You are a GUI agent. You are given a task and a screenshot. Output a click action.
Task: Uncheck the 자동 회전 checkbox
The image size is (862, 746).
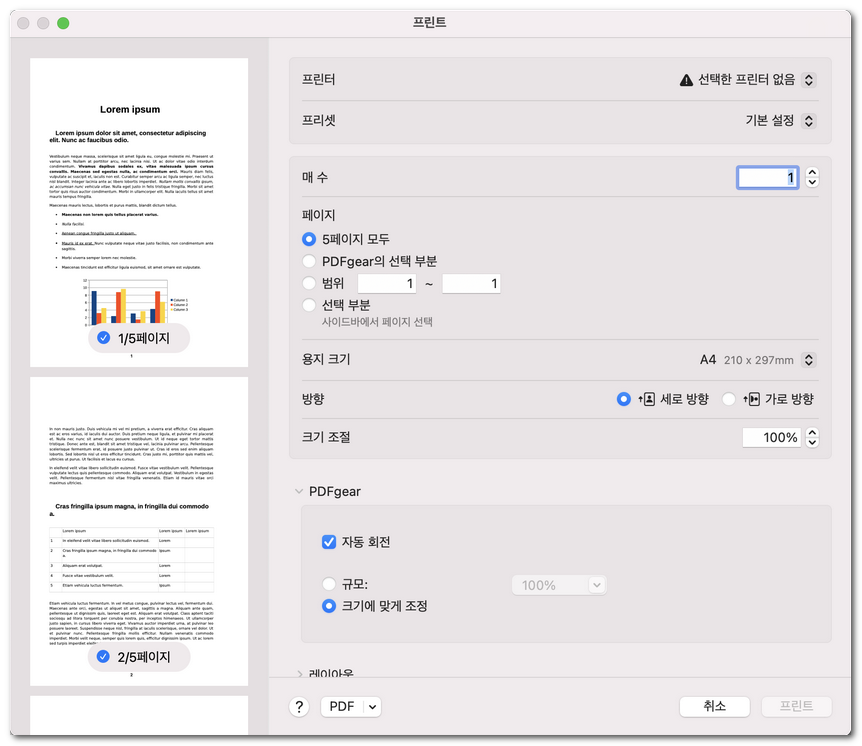coord(329,542)
